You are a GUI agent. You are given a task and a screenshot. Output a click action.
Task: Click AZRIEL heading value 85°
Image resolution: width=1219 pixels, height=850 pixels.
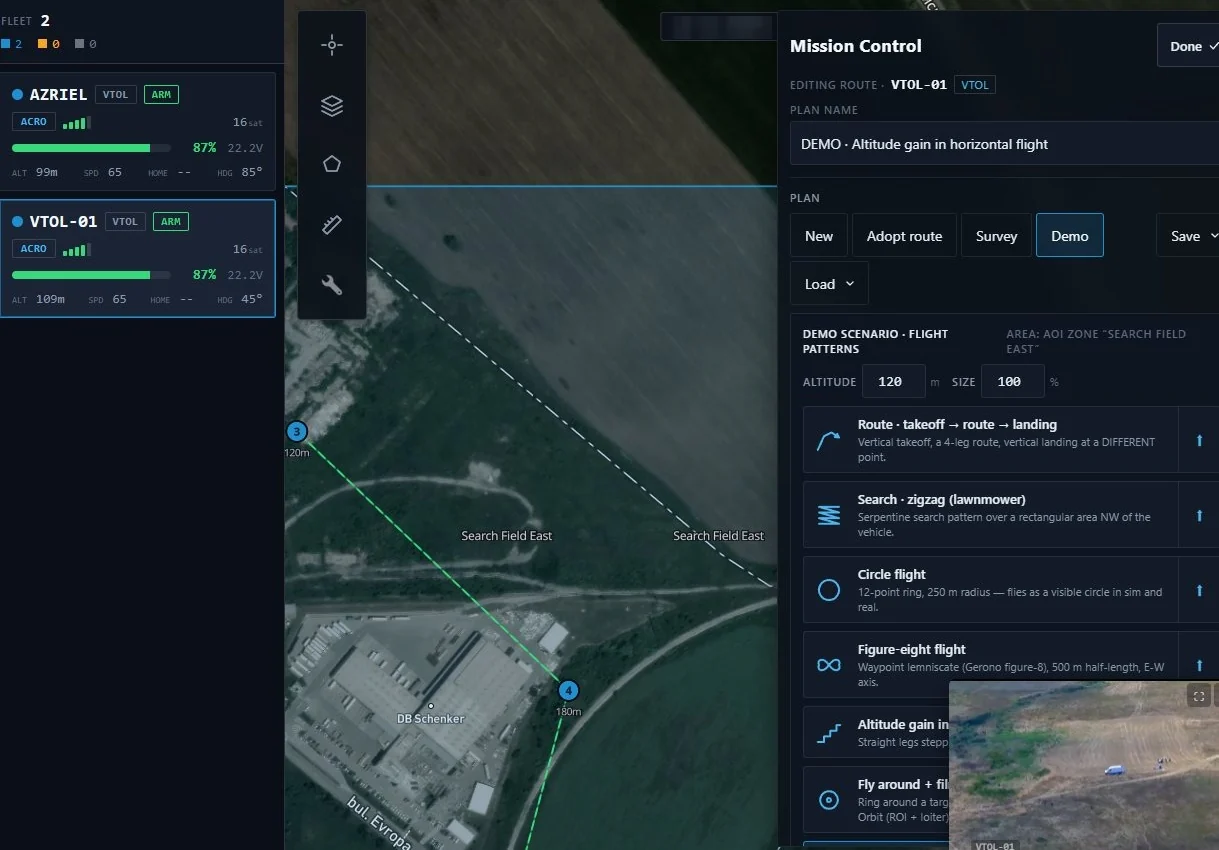[x=252, y=172]
